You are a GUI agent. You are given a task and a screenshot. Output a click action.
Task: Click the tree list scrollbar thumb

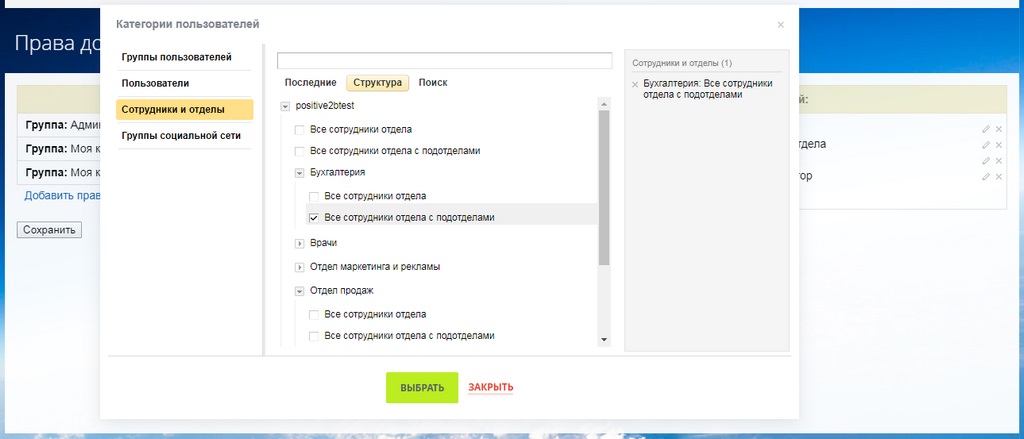[x=603, y=187]
